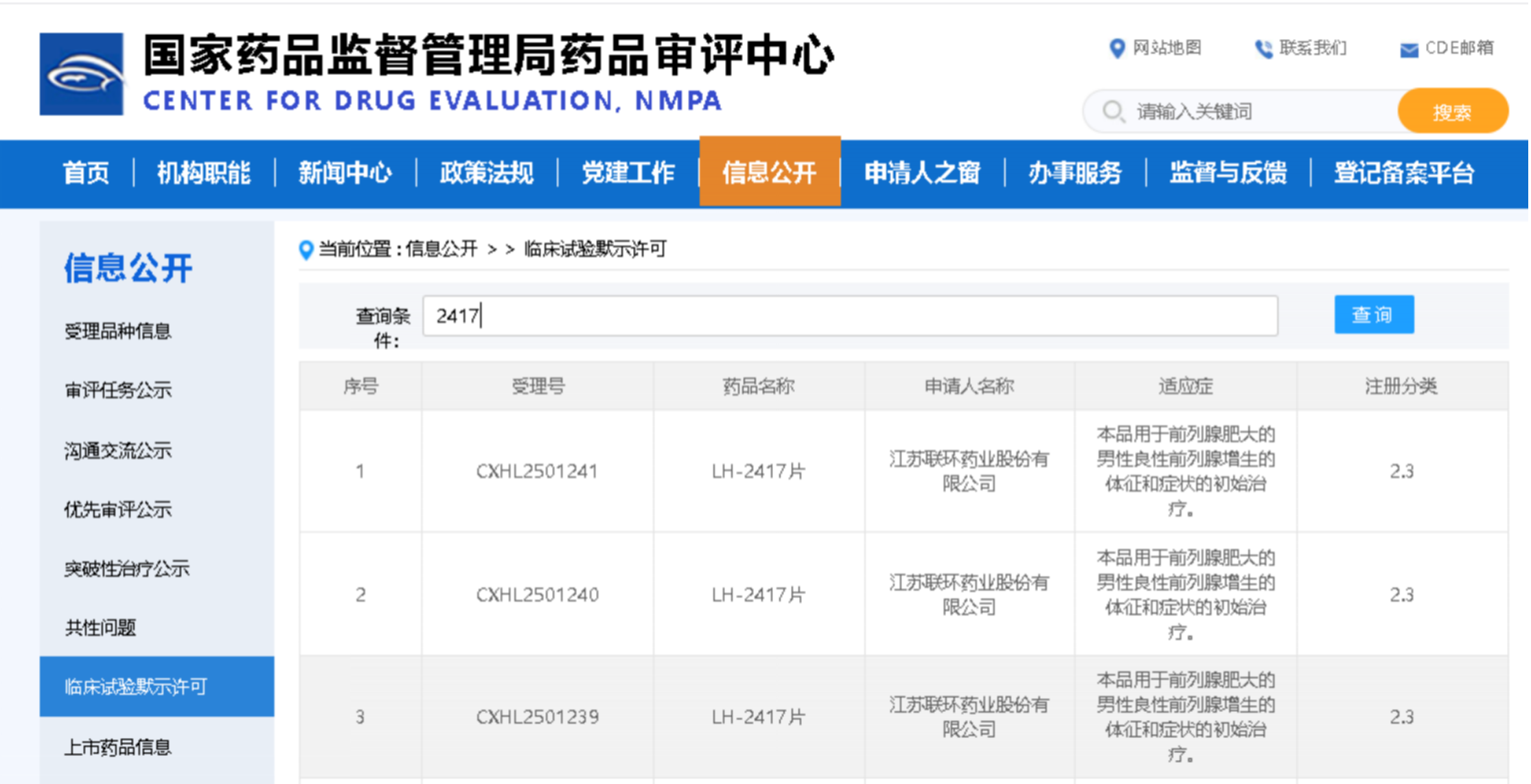Image resolution: width=1531 pixels, height=784 pixels.
Task: Click the CDE mailbox envelope icon
Action: (1409, 49)
